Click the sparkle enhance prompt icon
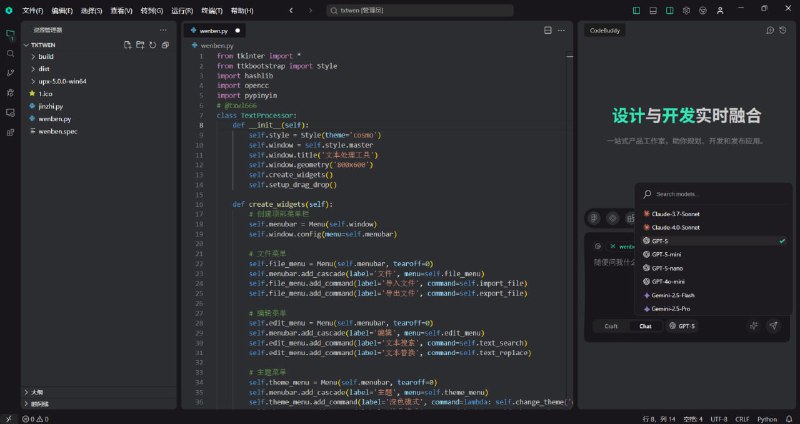The image size is (800, 424). click(754, 326)
